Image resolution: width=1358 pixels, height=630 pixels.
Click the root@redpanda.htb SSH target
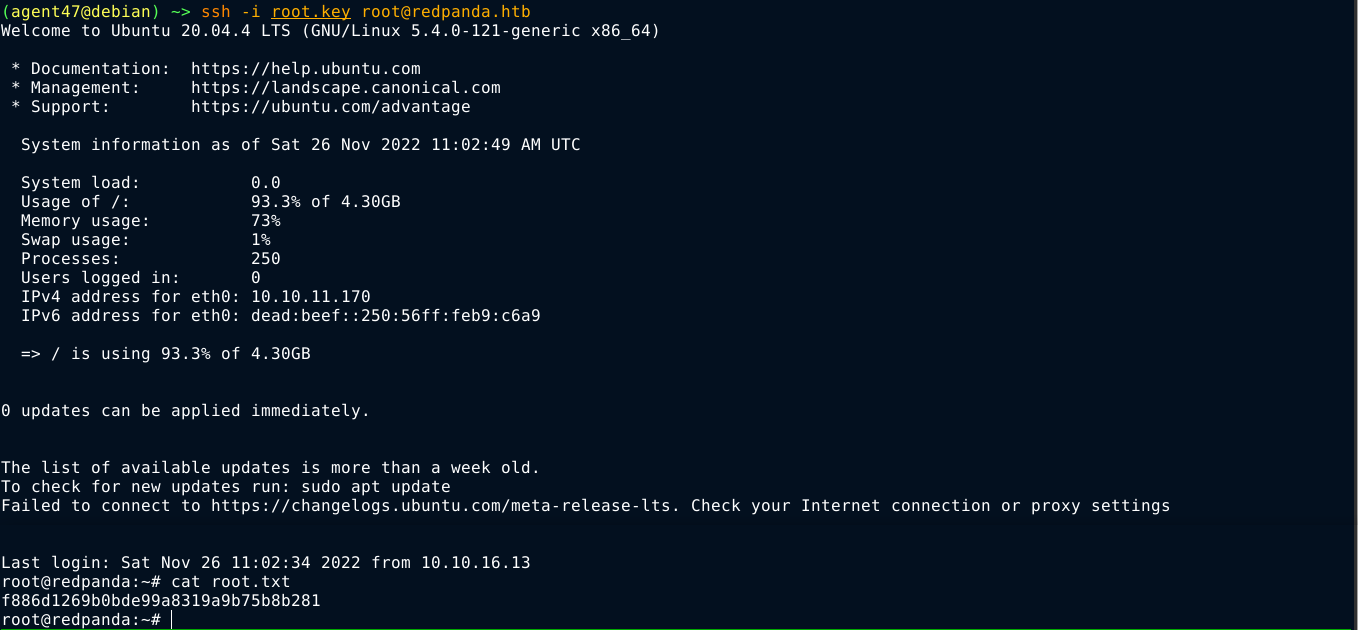point(445,12)
